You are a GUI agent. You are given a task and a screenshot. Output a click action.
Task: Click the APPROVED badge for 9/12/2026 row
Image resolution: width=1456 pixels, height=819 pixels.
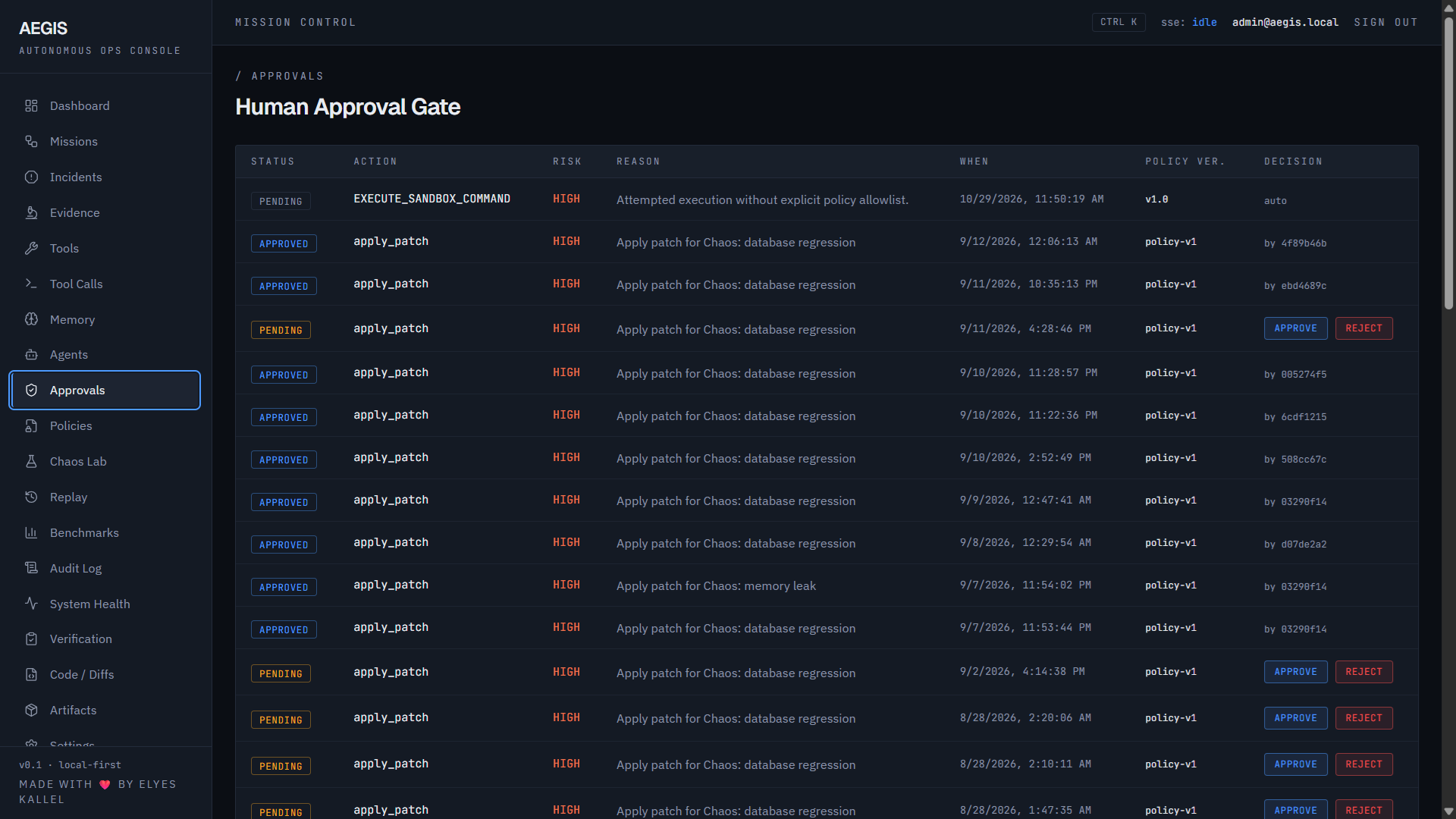[x=284, y=243]
